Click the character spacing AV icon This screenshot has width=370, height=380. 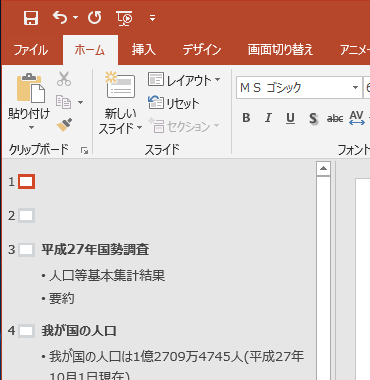pos(357,118)
